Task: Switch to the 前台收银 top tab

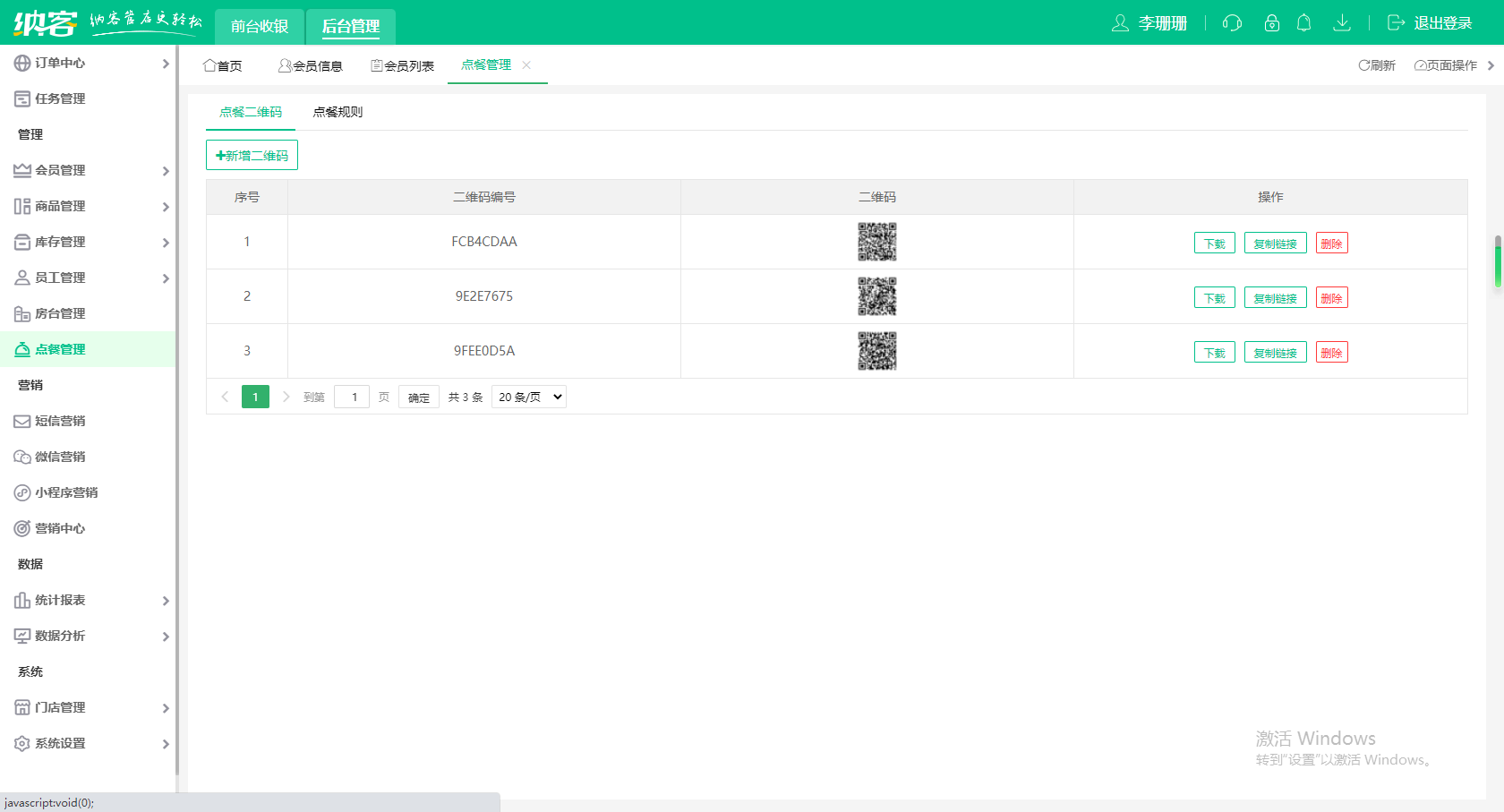Action: click(260, 26)
